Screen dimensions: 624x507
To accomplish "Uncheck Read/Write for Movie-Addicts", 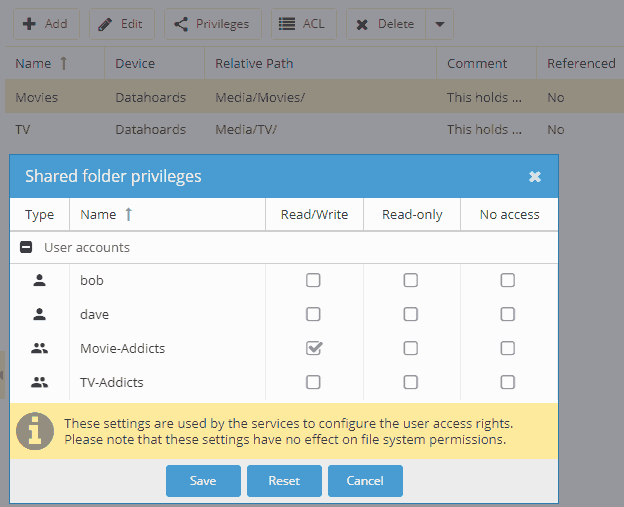I will pos(314,348).
